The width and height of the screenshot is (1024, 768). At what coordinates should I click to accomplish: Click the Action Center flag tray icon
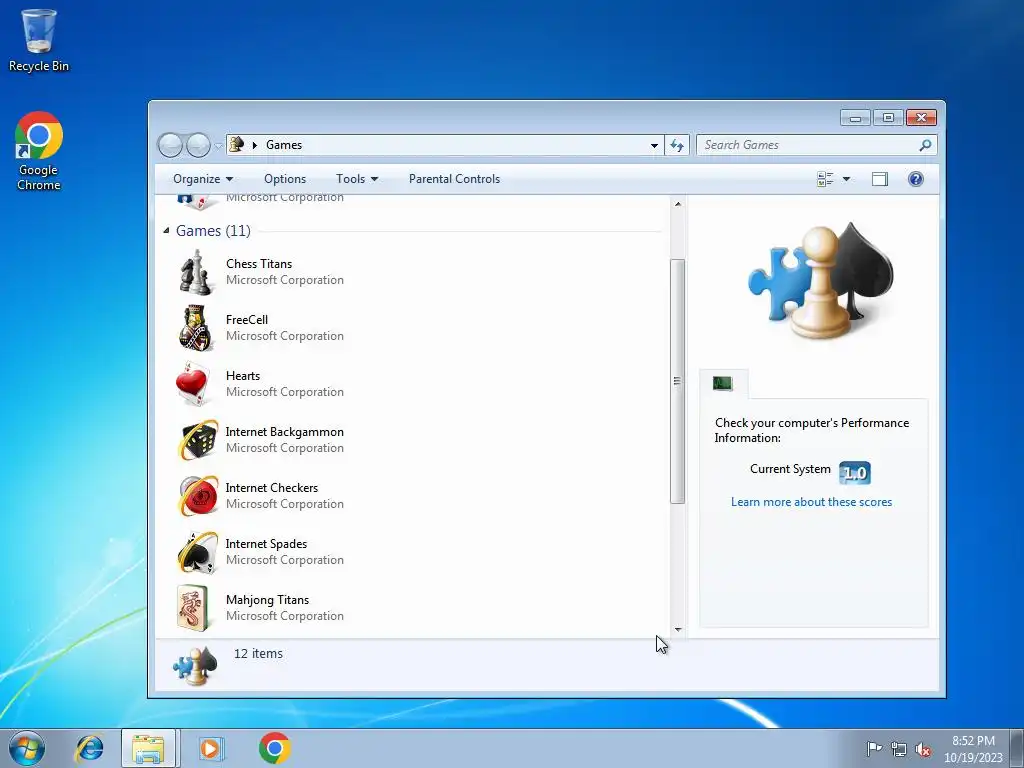(873, 749)
